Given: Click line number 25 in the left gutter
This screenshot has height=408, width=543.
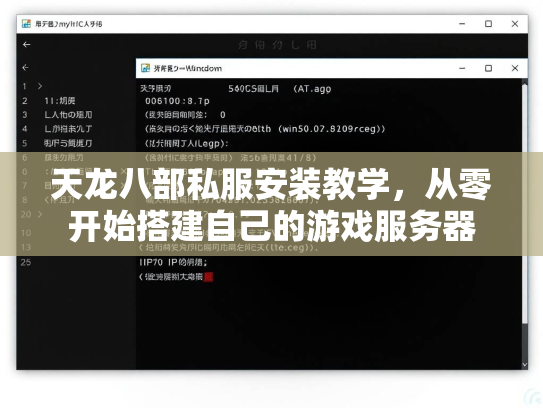Looking at the screenshot, I should point(26,262).
